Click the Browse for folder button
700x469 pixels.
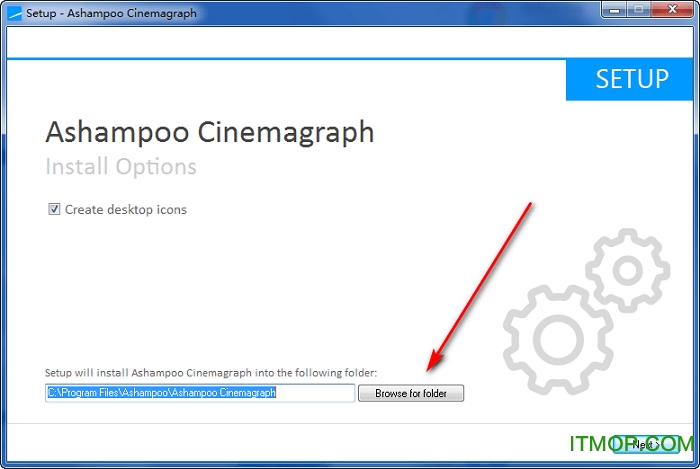(411, 393)
